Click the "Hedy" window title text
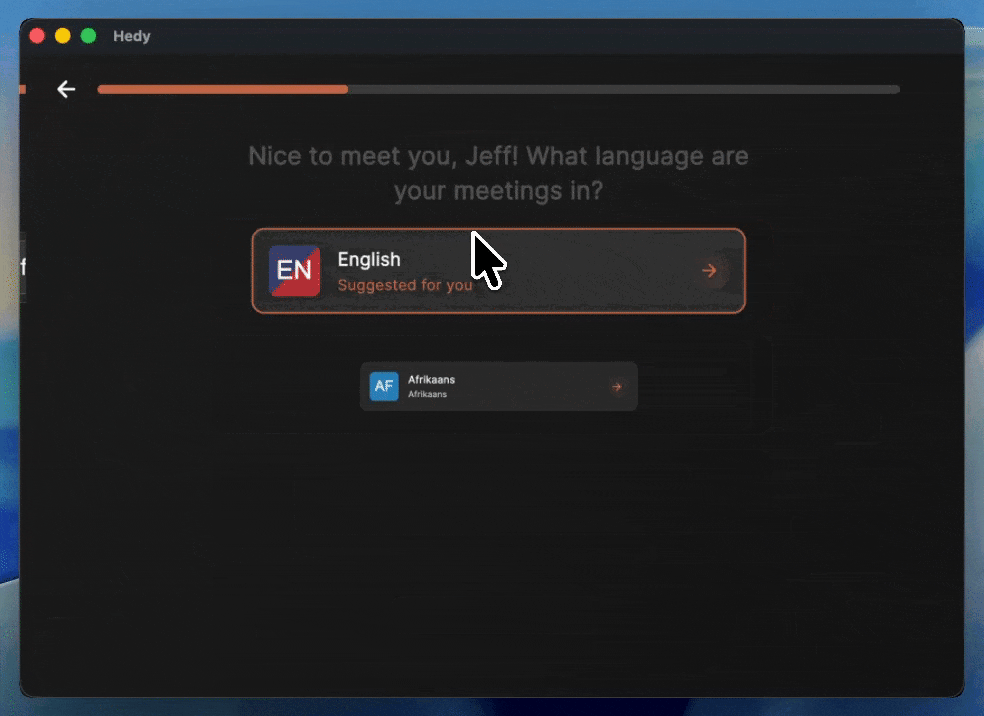This screenshot has width=984, height=716. (x=132, y=36)
